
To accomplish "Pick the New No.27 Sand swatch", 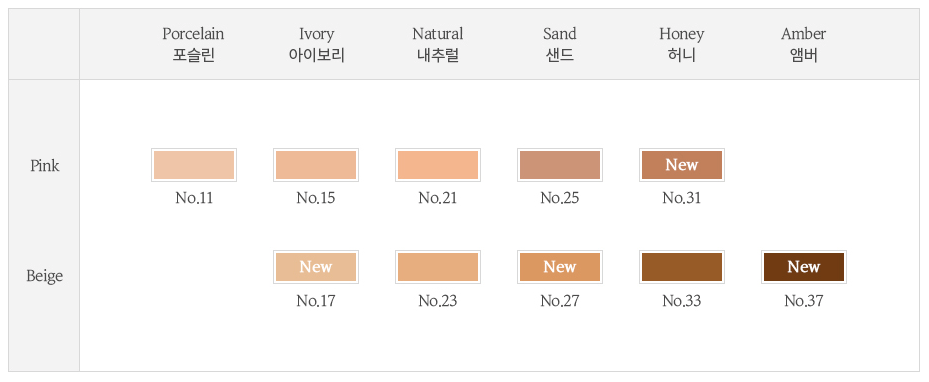I will tap(560, 267).
